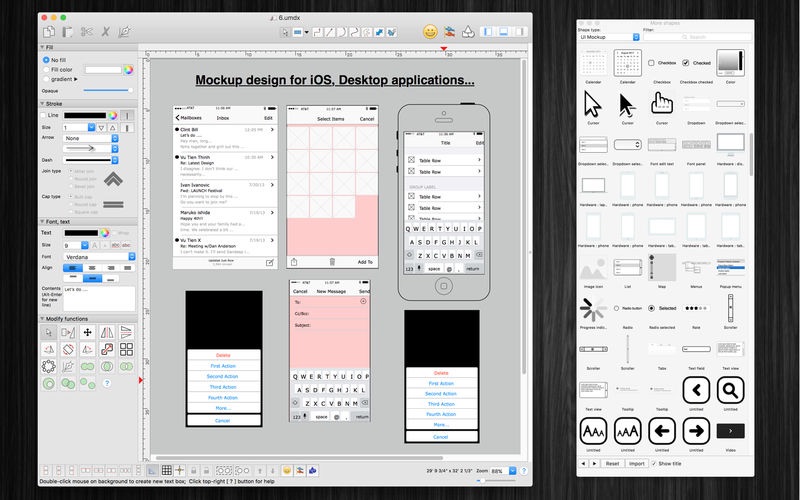800x500 pixels.
Task: Click the Reset button in shapes panel
Action: tap(612, 463)
